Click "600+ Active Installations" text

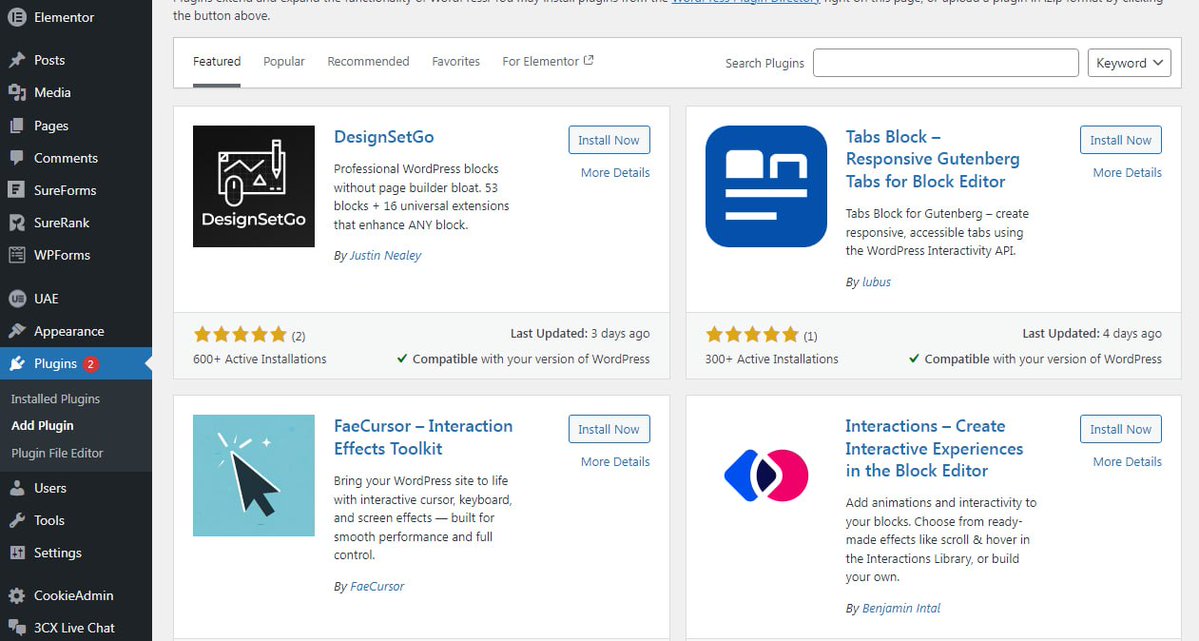tap(259, 359)
